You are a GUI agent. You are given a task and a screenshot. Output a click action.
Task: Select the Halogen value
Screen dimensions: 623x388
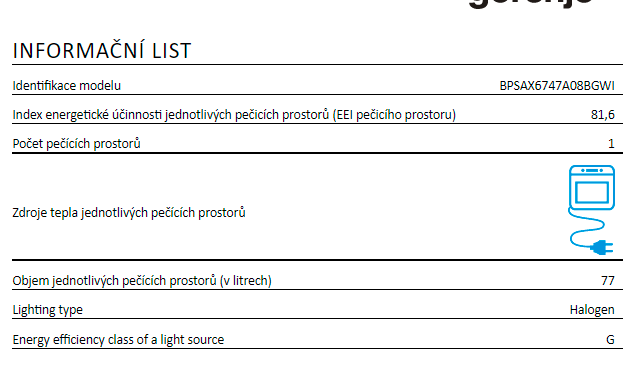pos(592,310)
